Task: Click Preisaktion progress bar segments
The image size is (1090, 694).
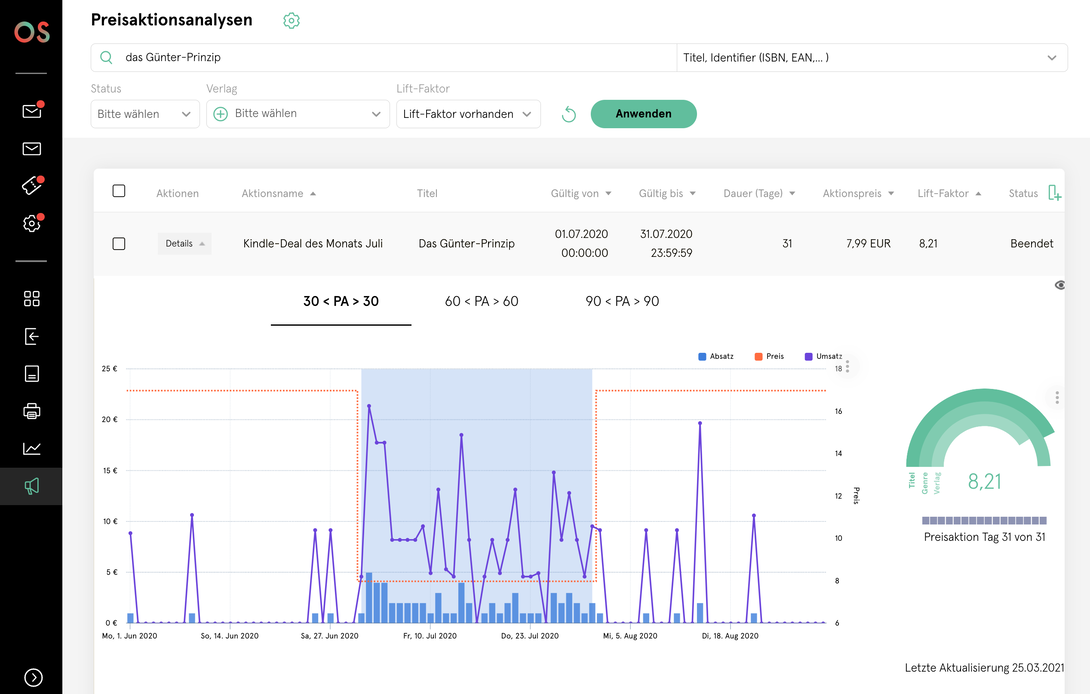Action: point(984,520)
